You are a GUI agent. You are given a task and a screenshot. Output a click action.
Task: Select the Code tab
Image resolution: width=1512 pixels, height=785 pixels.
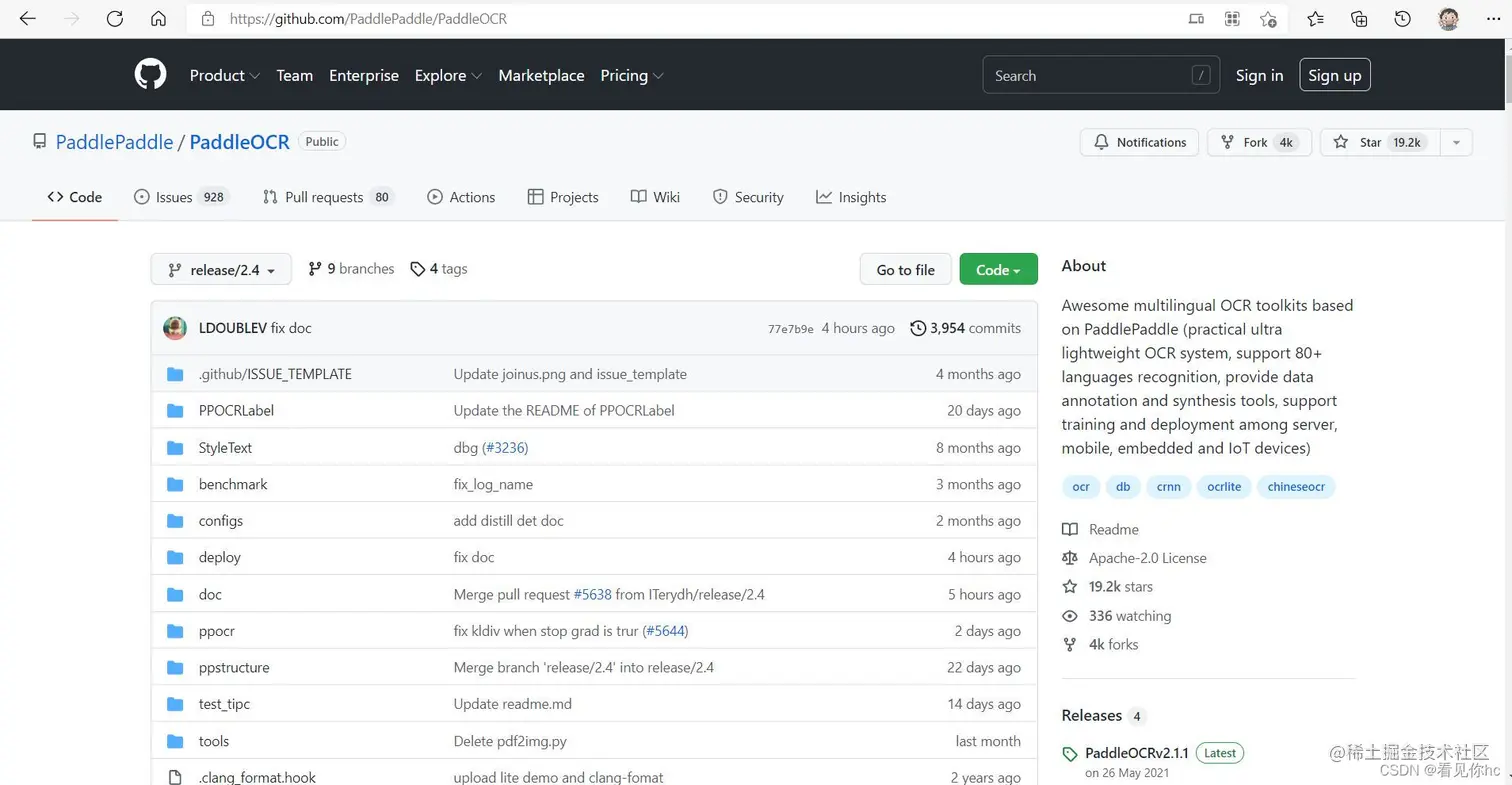(x=75, y=197)
